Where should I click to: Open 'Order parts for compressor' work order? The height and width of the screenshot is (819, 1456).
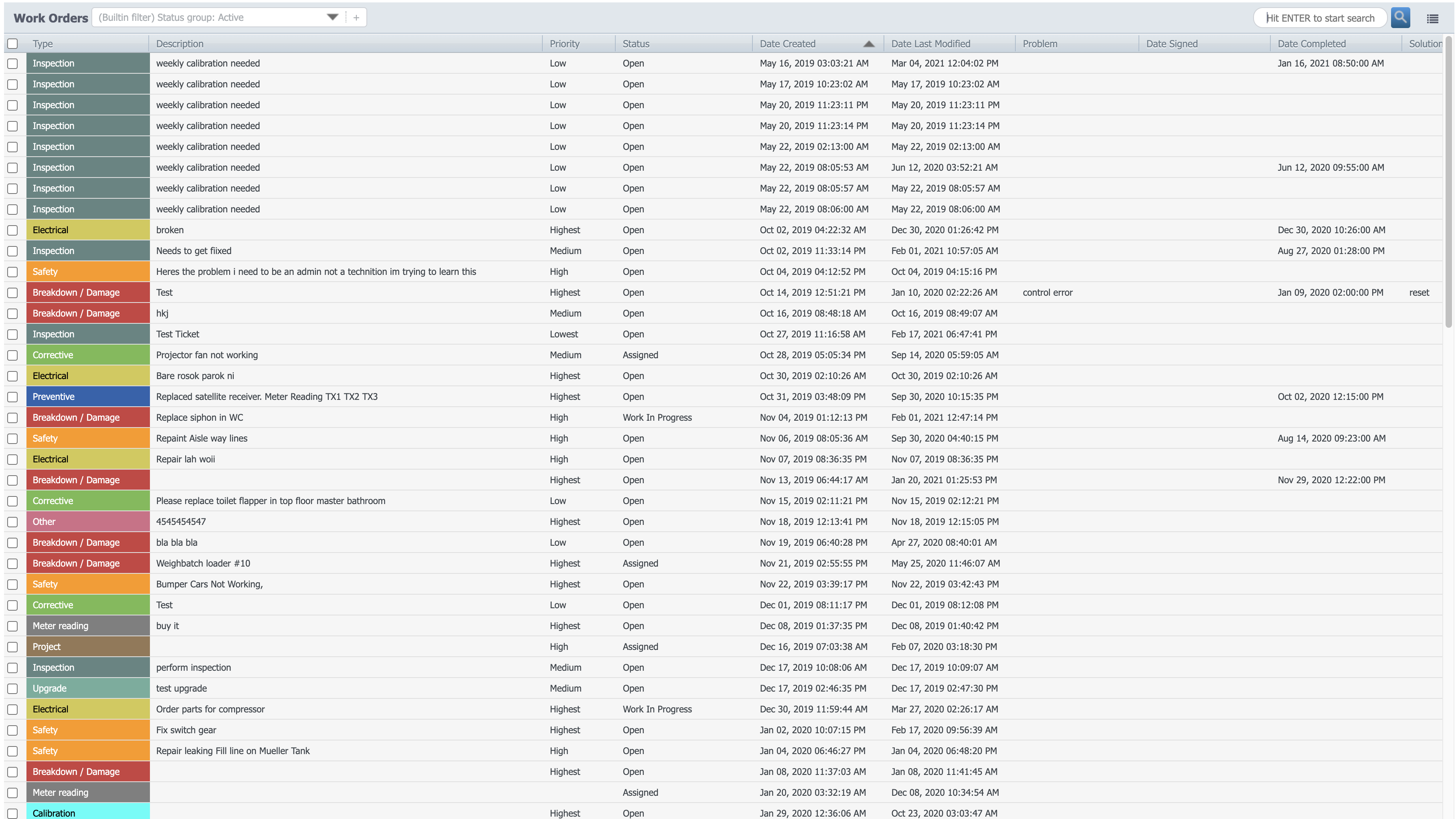click(210, 709)
